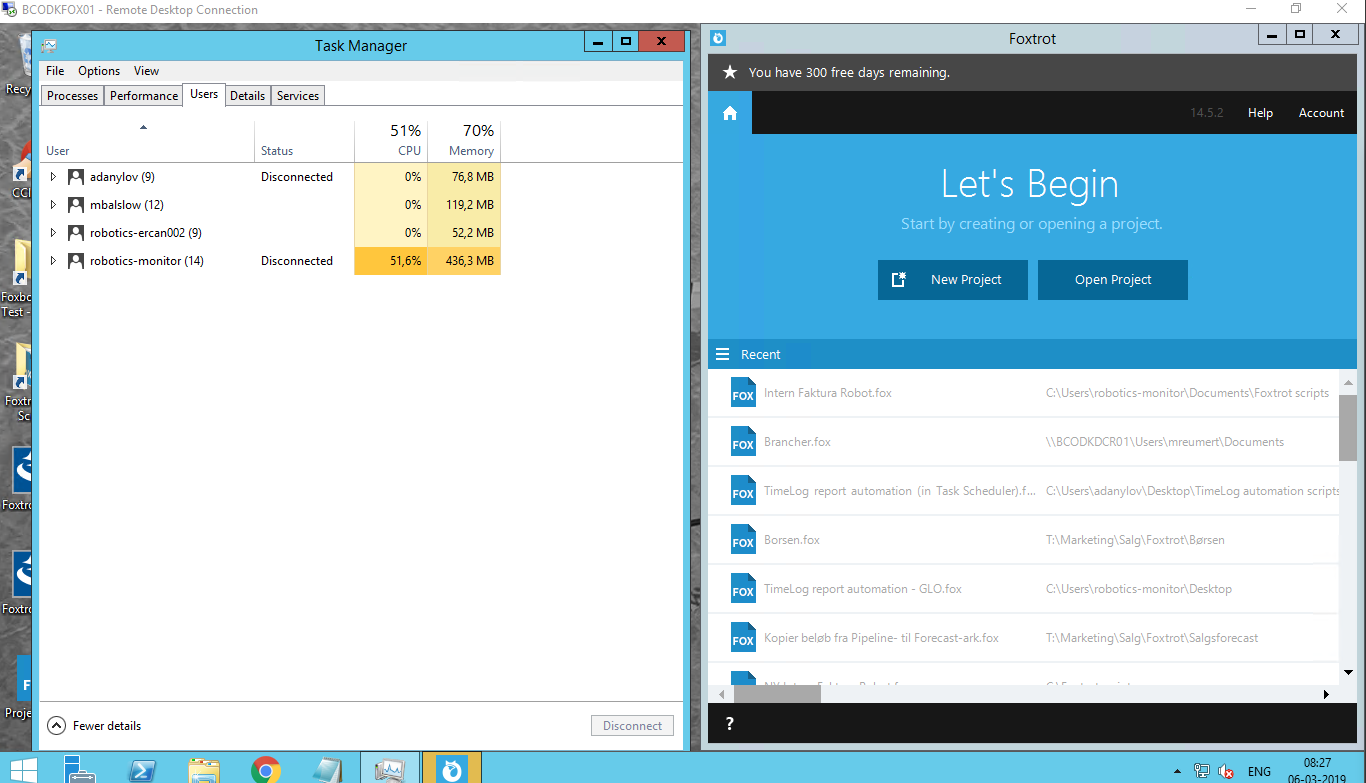1366x783 pixels.
Task: Click the Foxtrot version number 14.5.2
Action: click(x=1207, y=113)
